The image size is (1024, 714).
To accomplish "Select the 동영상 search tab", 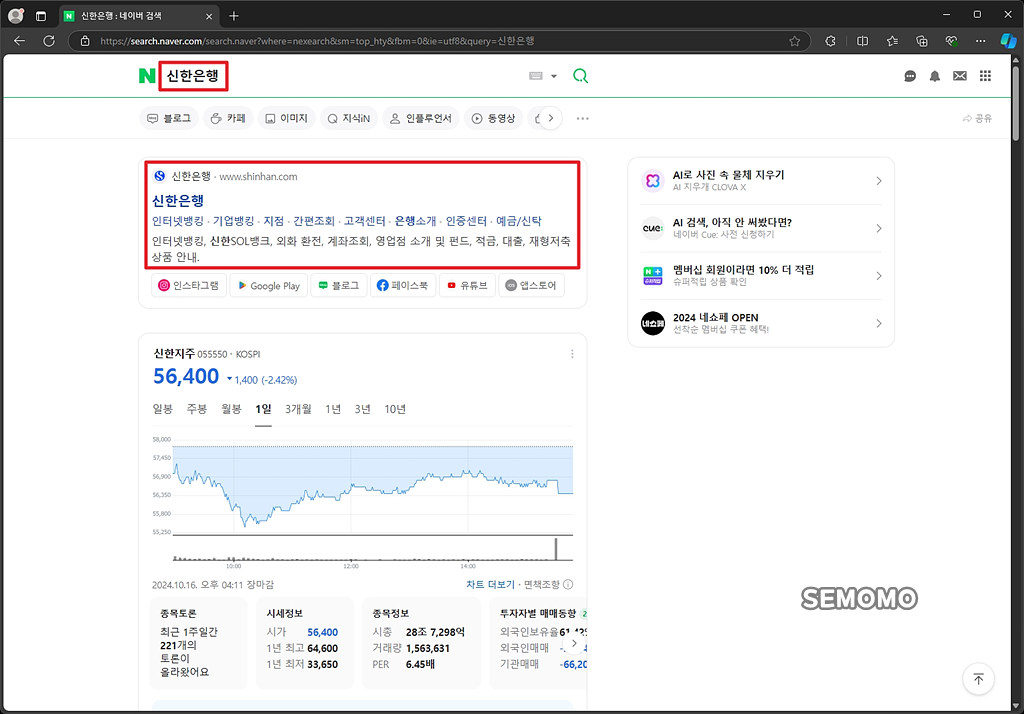I will pos(494,118).
